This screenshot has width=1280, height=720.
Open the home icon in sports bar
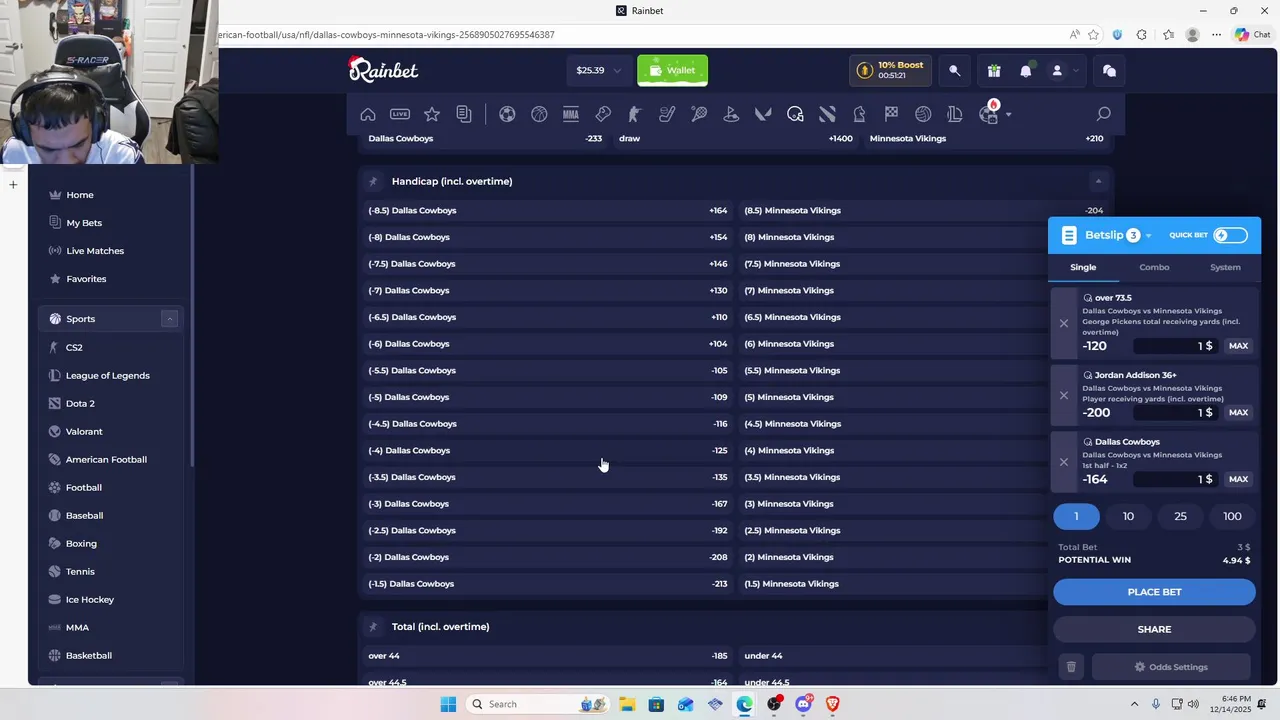click(x=368, y=114)
